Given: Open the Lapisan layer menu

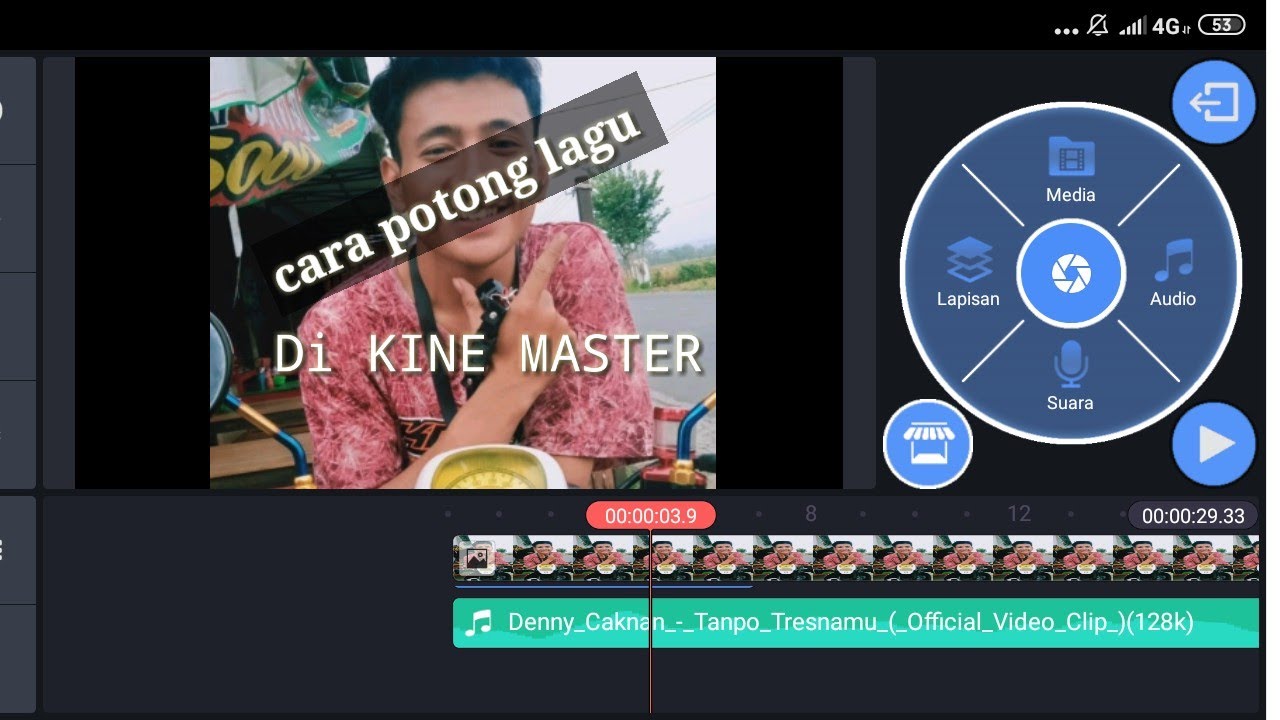Looking at the screenshot, I should (968, 273).
